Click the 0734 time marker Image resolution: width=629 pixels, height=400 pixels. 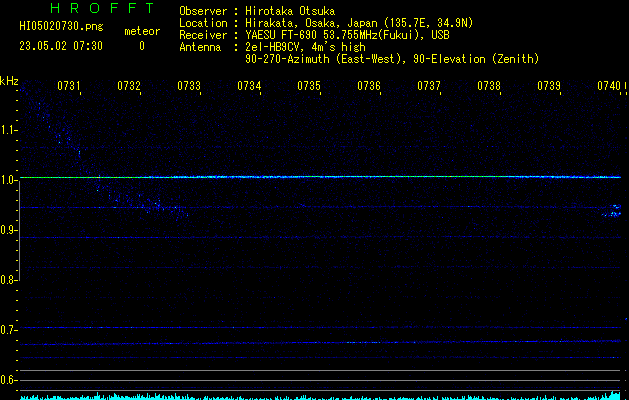(249, 86)
